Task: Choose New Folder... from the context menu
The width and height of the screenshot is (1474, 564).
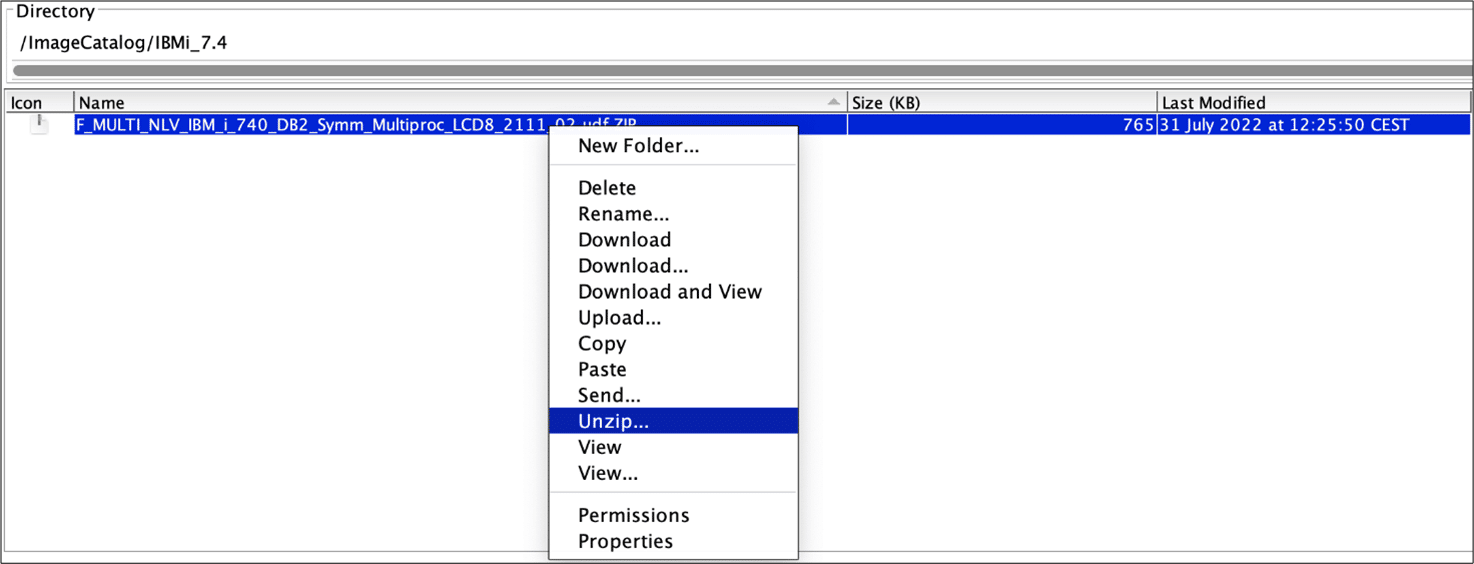Action: (x=638, y=146)
